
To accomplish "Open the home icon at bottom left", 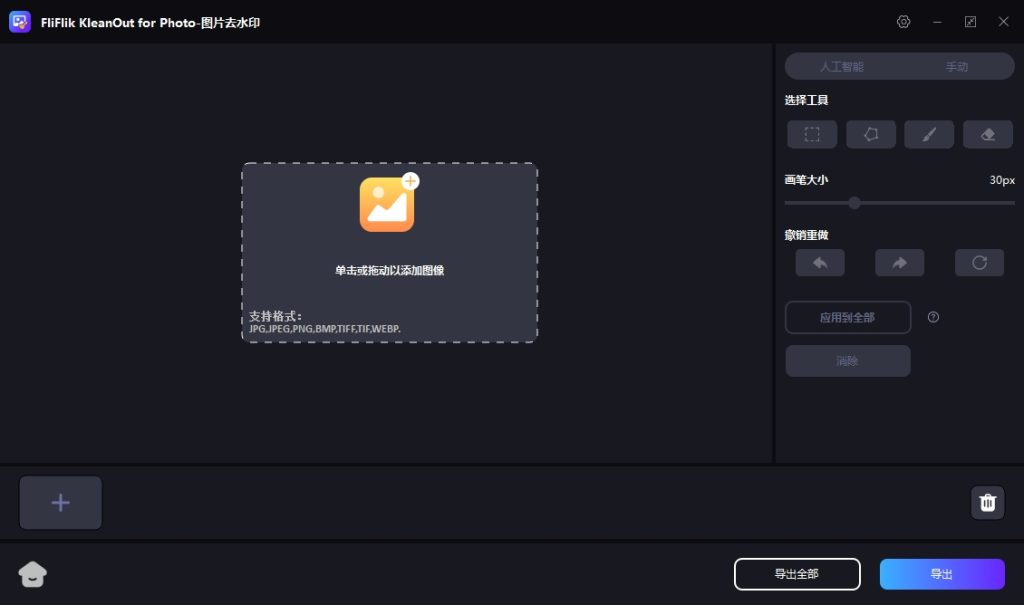I will point(33,574).
